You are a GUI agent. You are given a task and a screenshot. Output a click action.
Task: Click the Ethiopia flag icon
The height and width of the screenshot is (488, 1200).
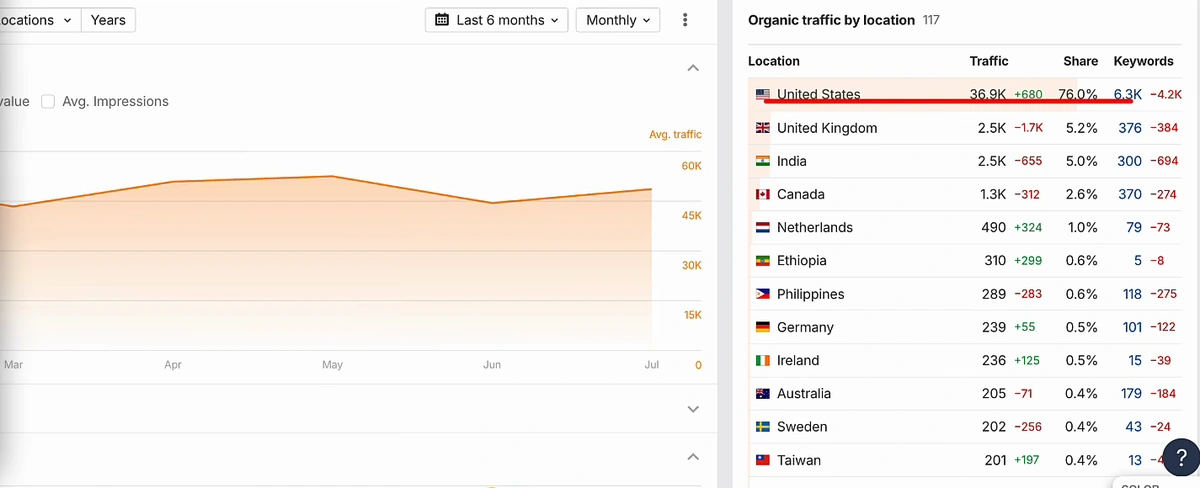coord(763,260)
